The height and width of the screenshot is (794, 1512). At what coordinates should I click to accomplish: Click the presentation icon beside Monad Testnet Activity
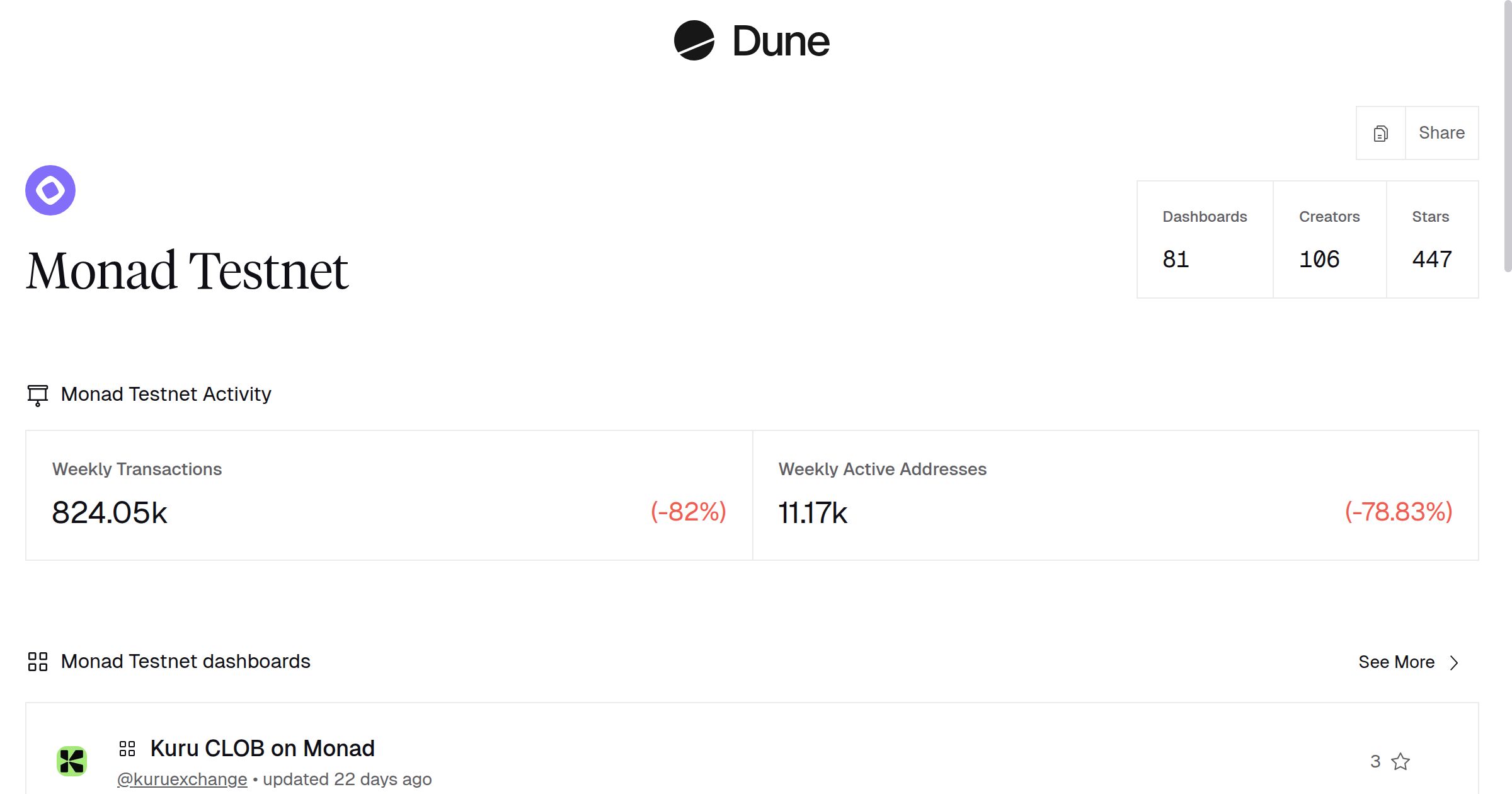38,395
